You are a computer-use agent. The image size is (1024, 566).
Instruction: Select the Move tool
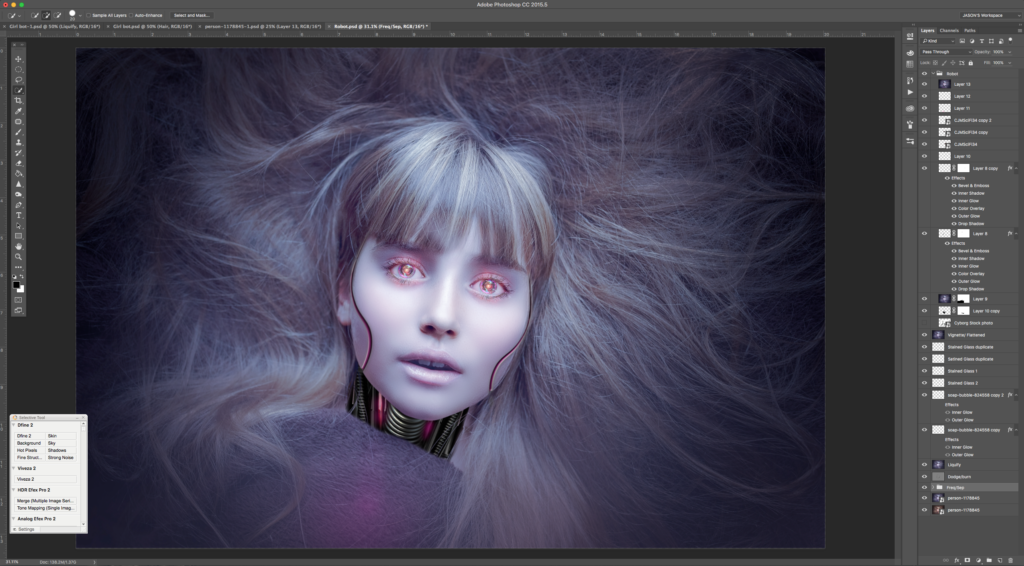pos(18,59)
